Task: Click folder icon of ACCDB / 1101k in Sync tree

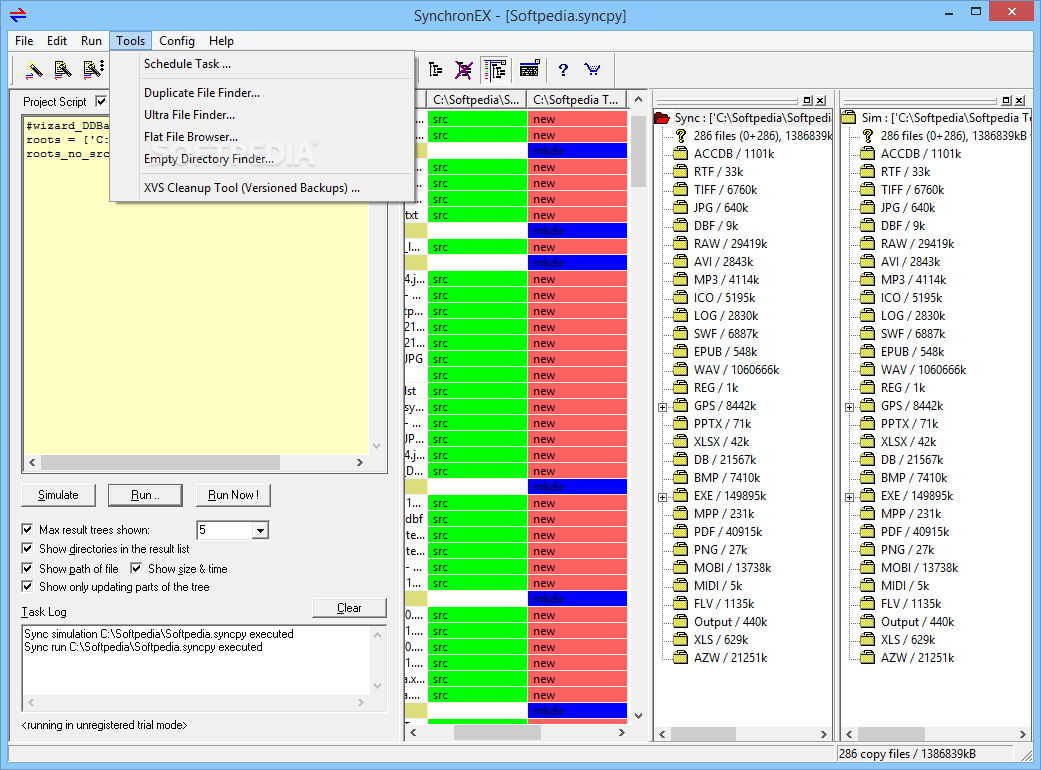Action: (681, 153)
